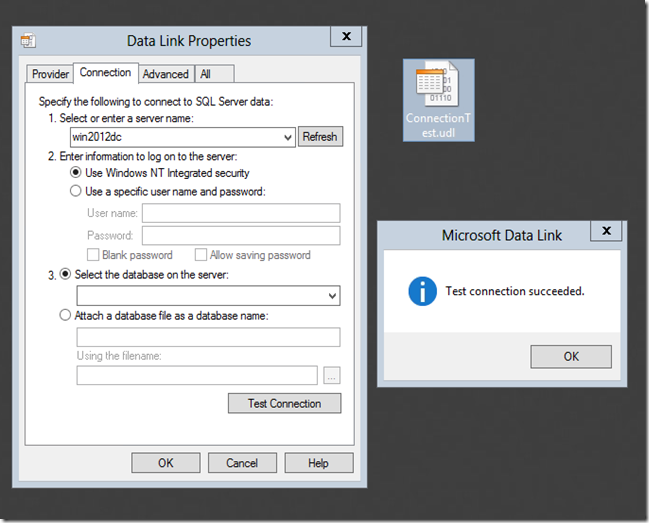This screenshot has height=523, width=649.
Task: Enable the Allow saving password checkbox
Action: (x=201, y=255)
